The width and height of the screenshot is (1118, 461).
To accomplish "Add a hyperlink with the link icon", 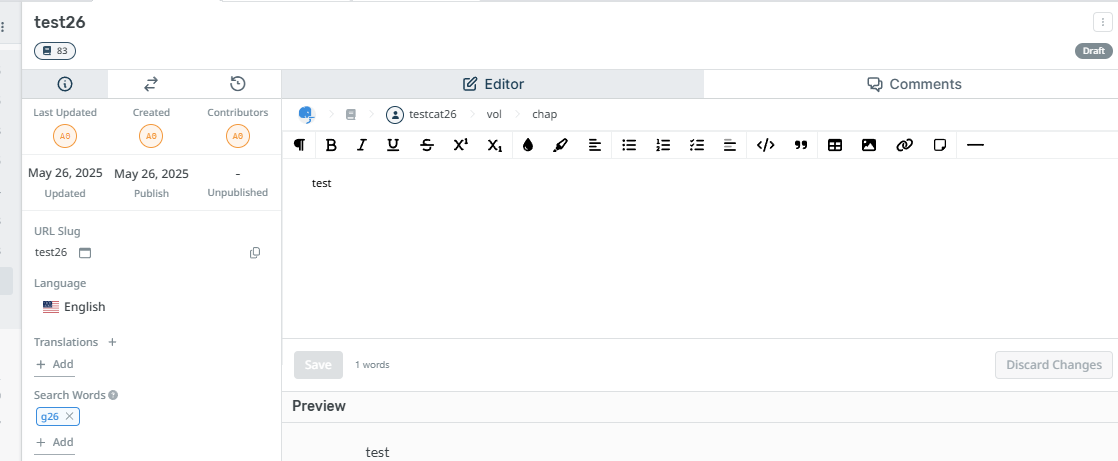I will [904, 145].
